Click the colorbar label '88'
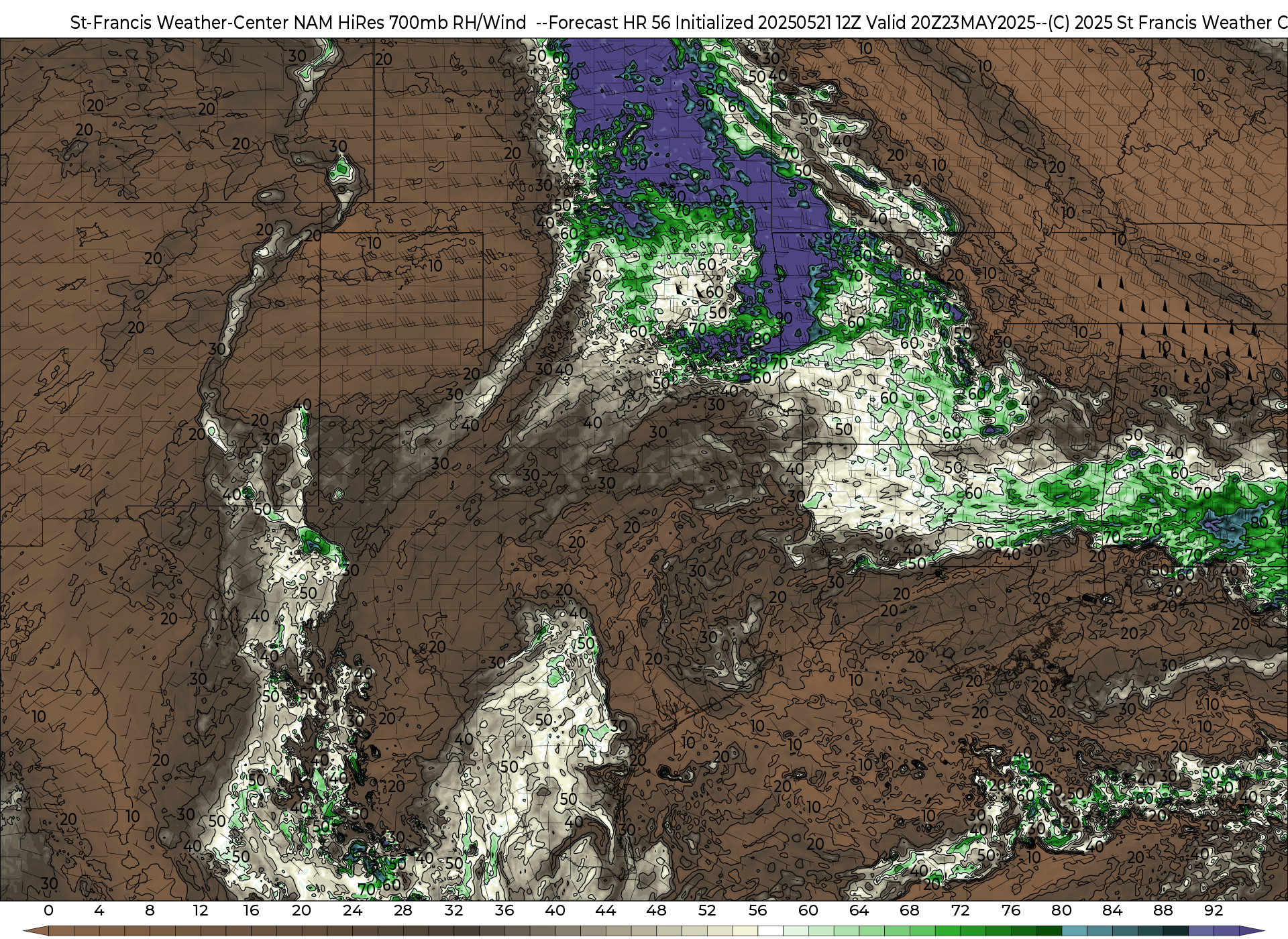 pos(1163,910)
